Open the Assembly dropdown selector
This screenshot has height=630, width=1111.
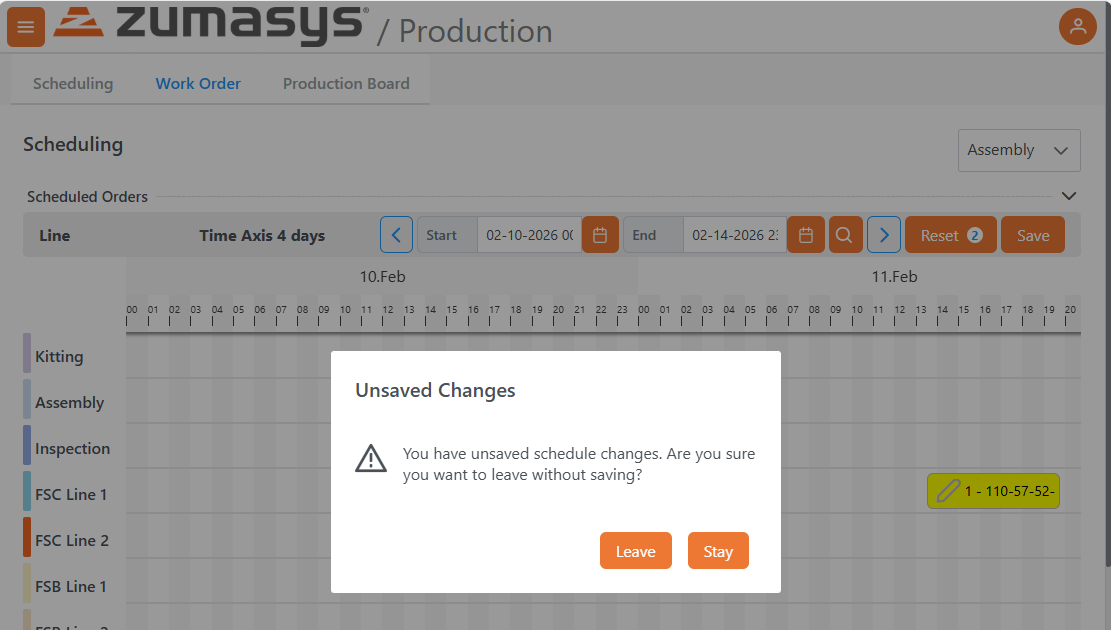pos(1018,150)
